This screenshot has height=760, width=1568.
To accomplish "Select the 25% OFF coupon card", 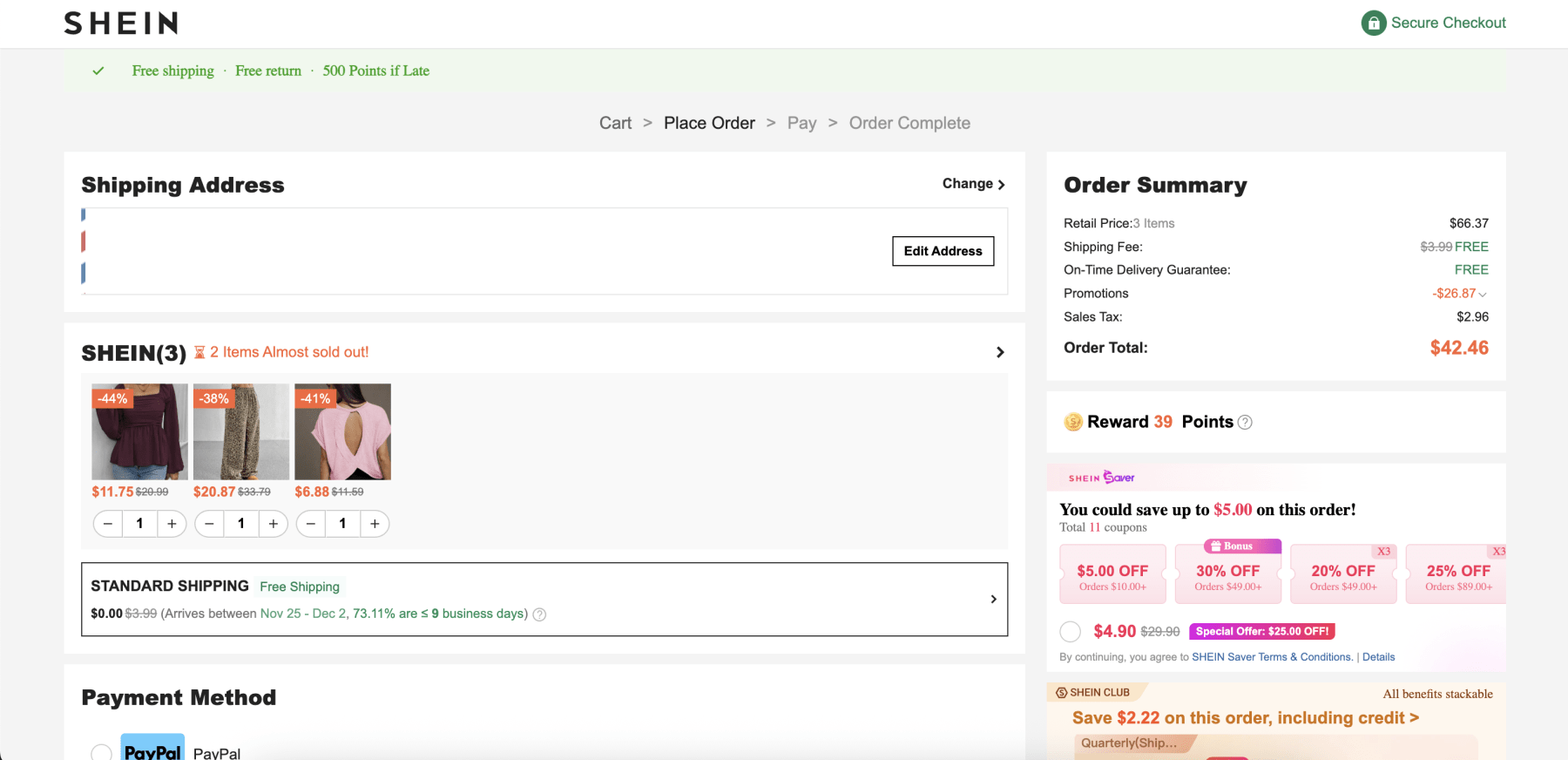I will click(x=1456, y=574).
